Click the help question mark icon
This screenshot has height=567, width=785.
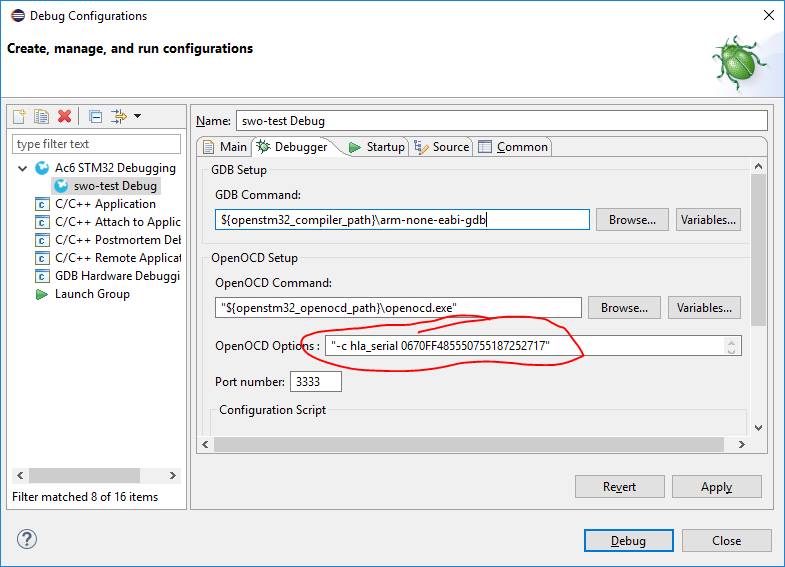pos(27,540)
